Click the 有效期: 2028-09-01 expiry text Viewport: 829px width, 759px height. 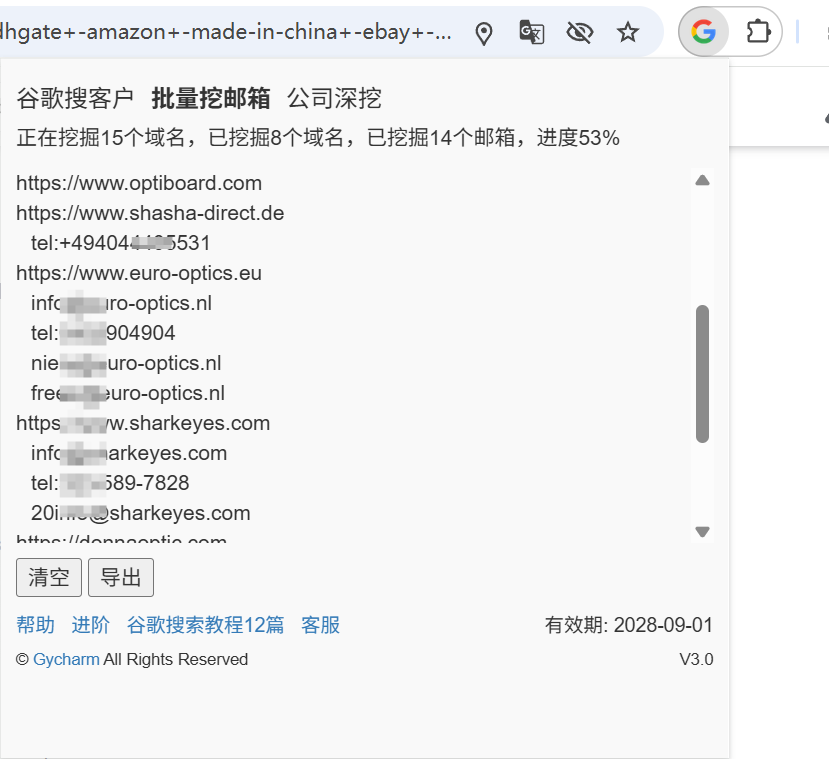click(629, 625)
